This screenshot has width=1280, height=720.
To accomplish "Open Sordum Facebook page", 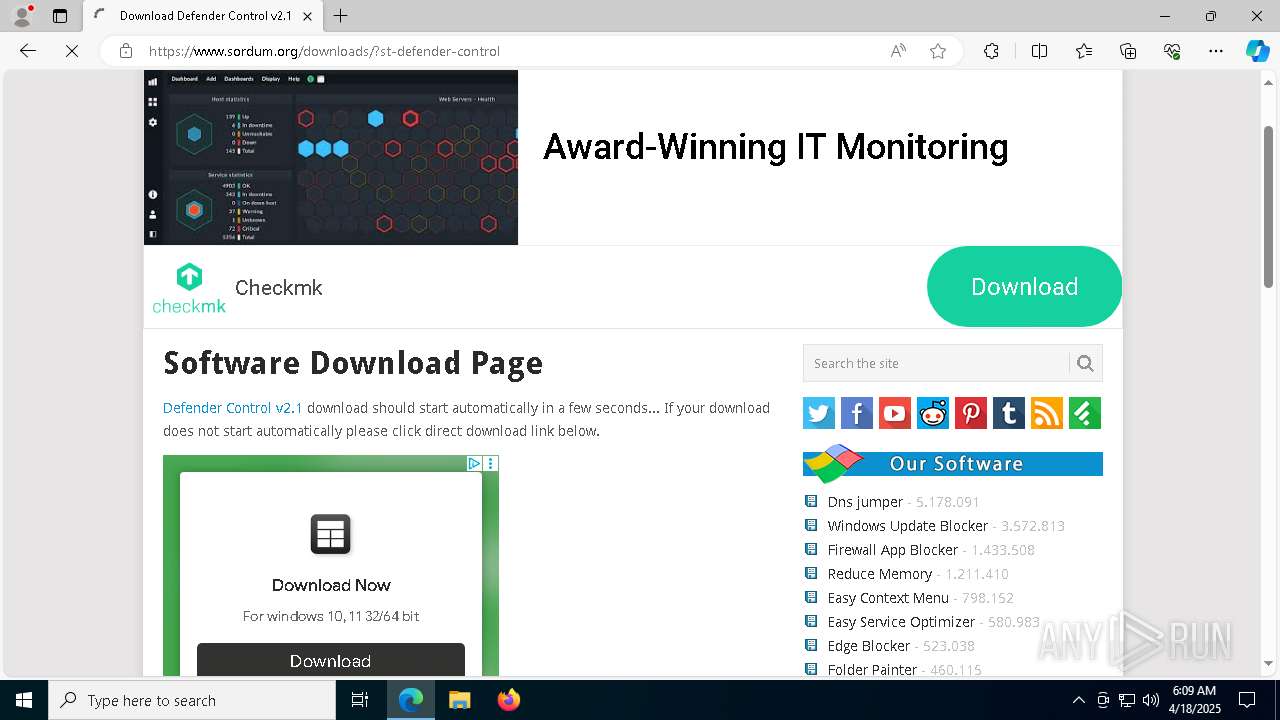I will [x=857, y=413].
